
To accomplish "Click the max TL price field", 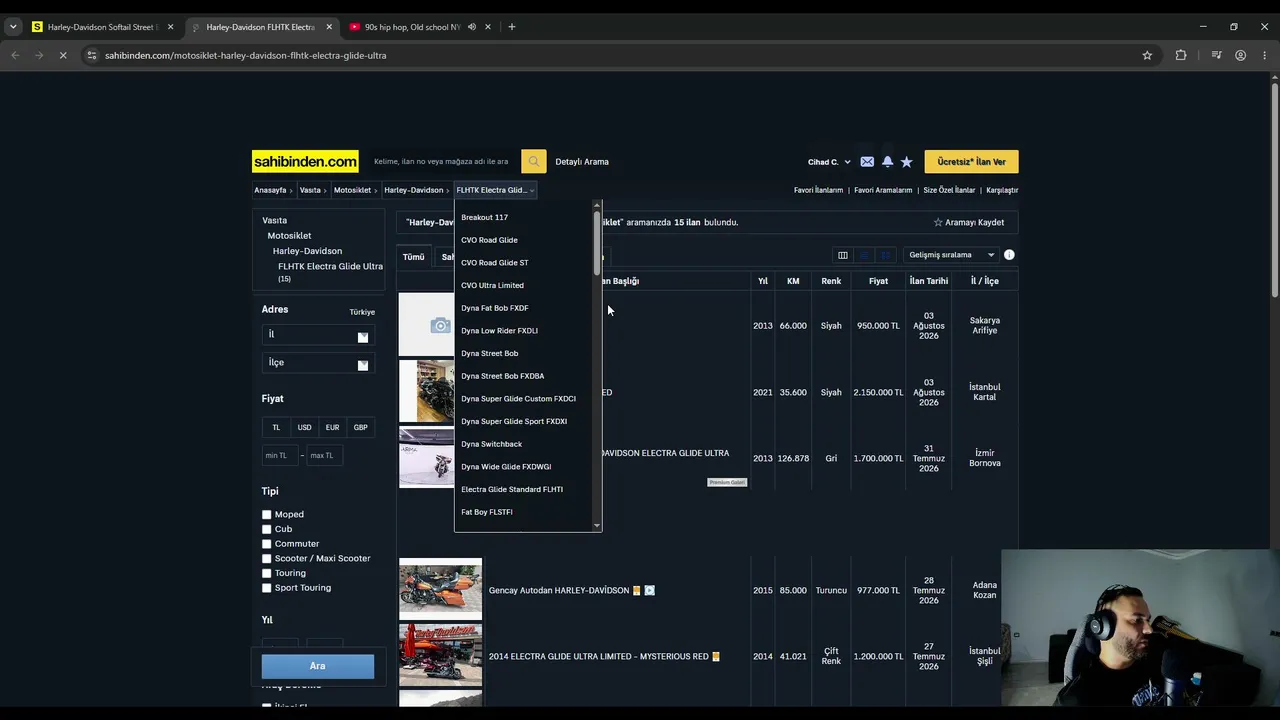I will [325, 456].
